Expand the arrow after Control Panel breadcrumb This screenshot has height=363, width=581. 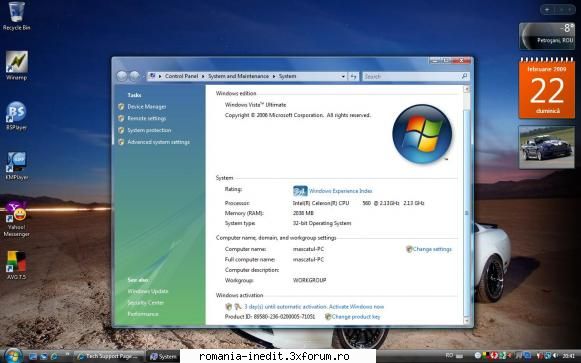(x=203, y=76)
